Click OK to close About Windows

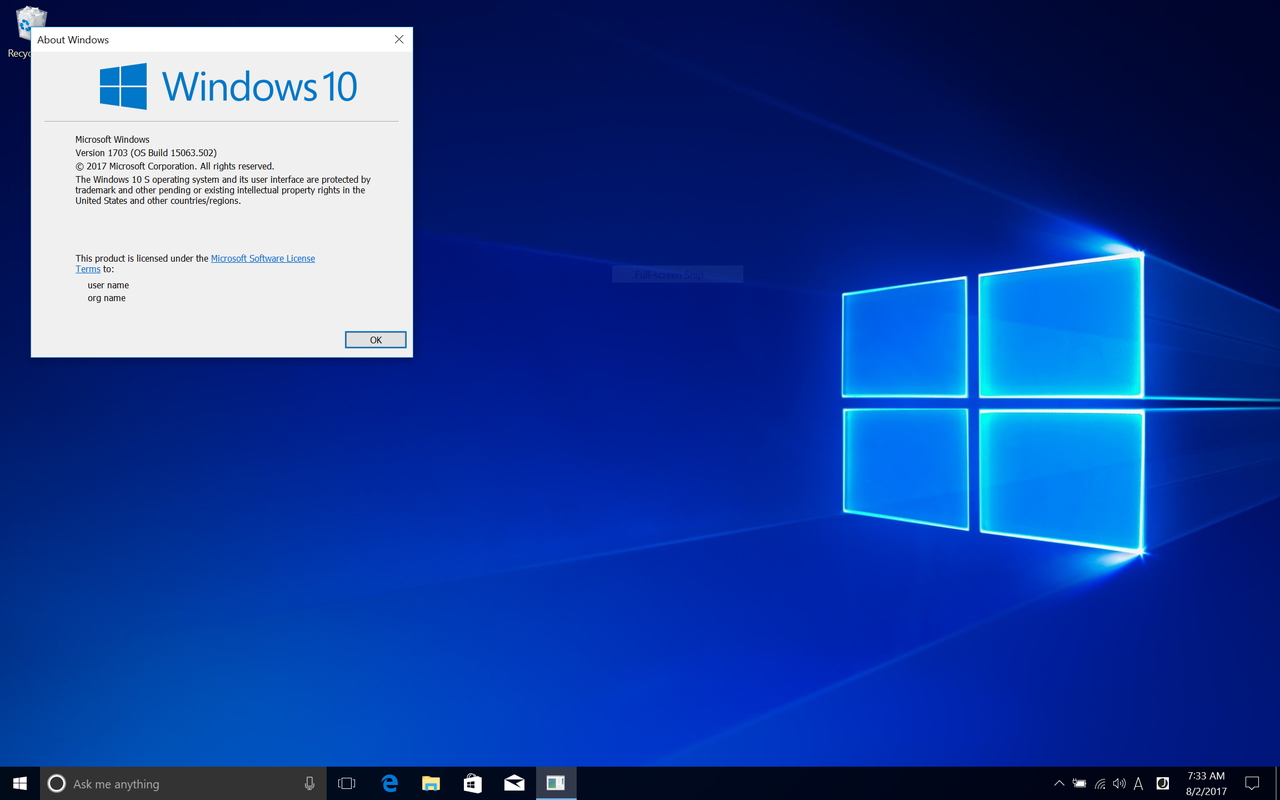point(375,339)
